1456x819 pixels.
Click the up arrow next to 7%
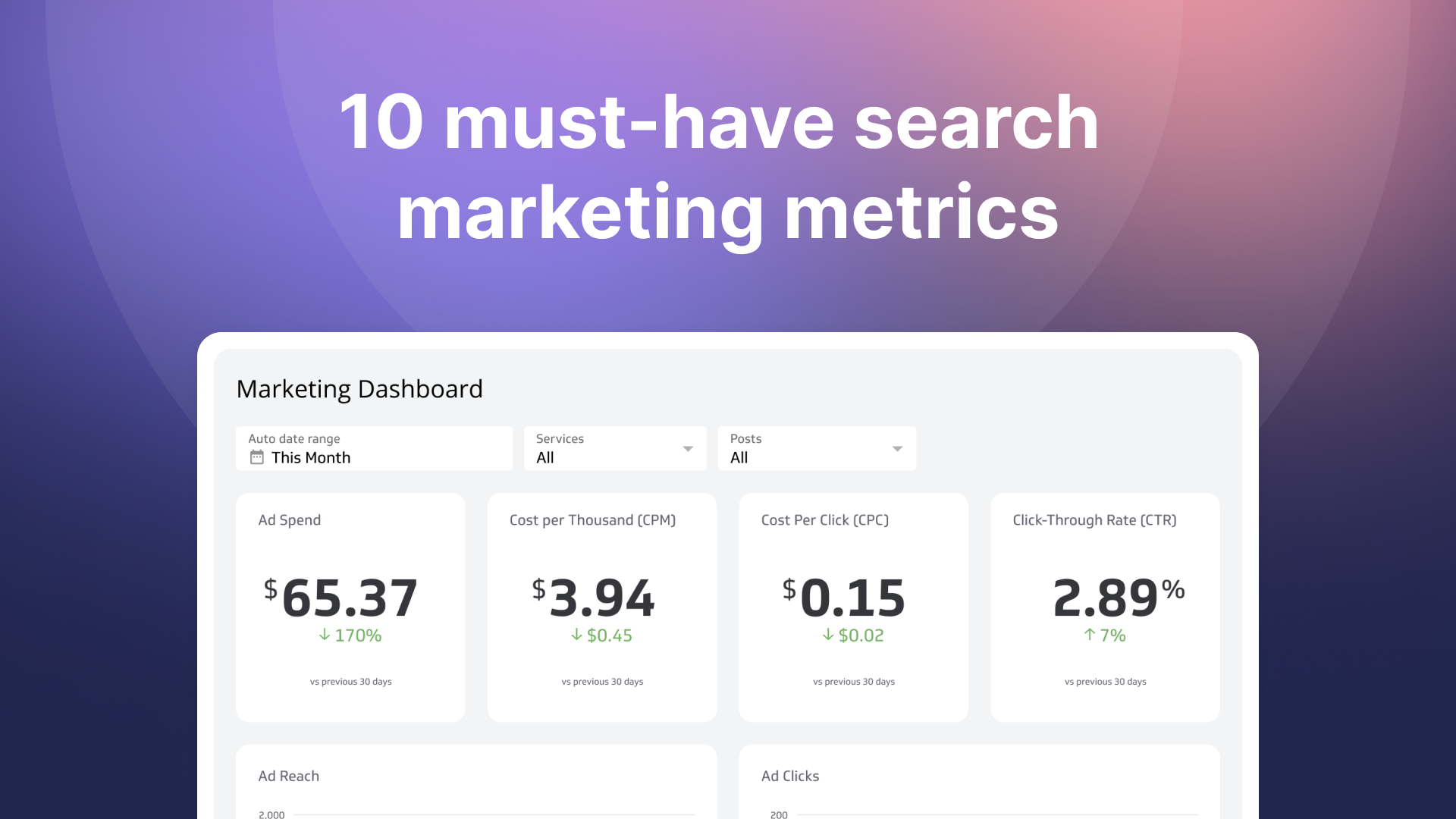(x=1090, y=635)
